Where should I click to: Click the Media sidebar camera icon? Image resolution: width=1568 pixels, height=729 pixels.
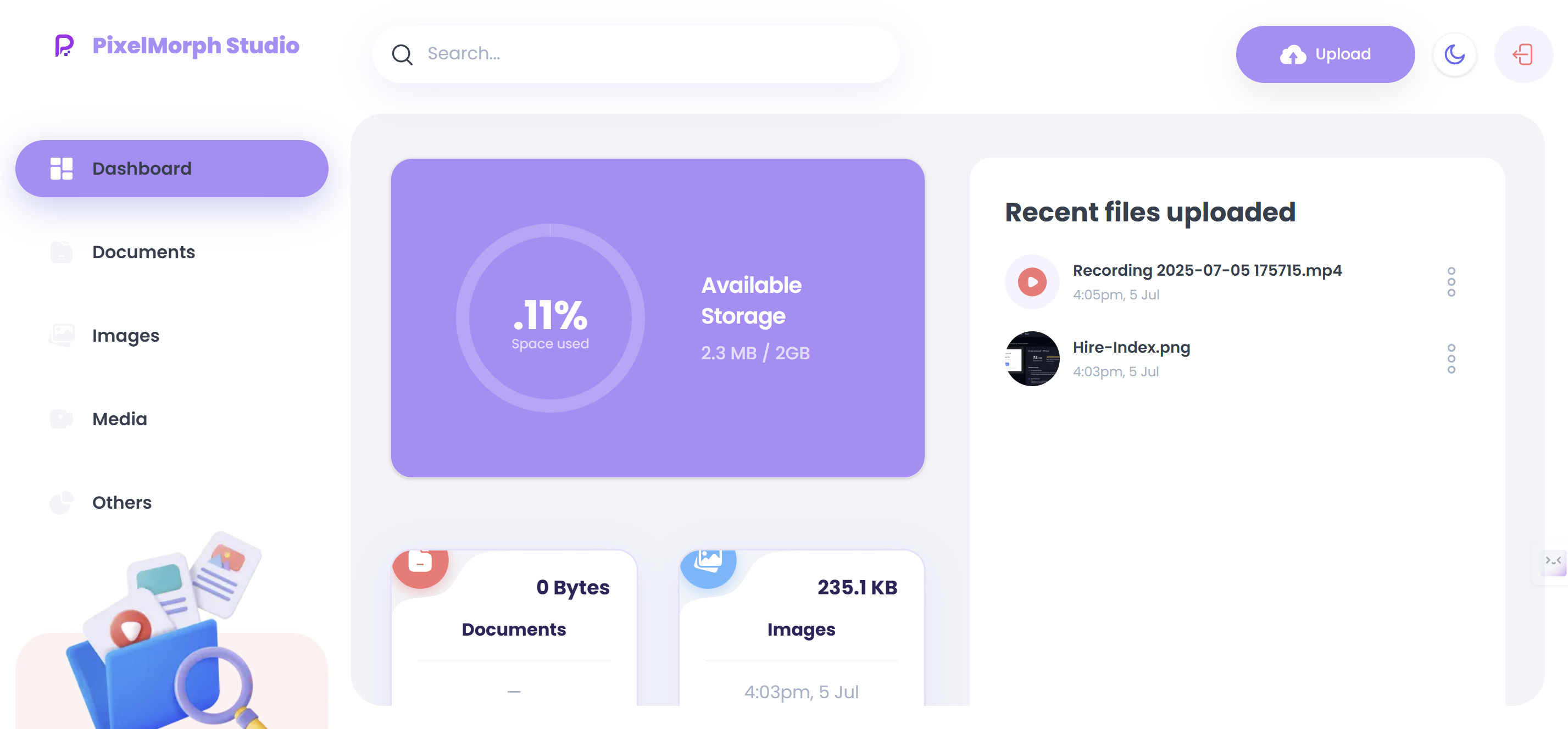pos(62,419)
